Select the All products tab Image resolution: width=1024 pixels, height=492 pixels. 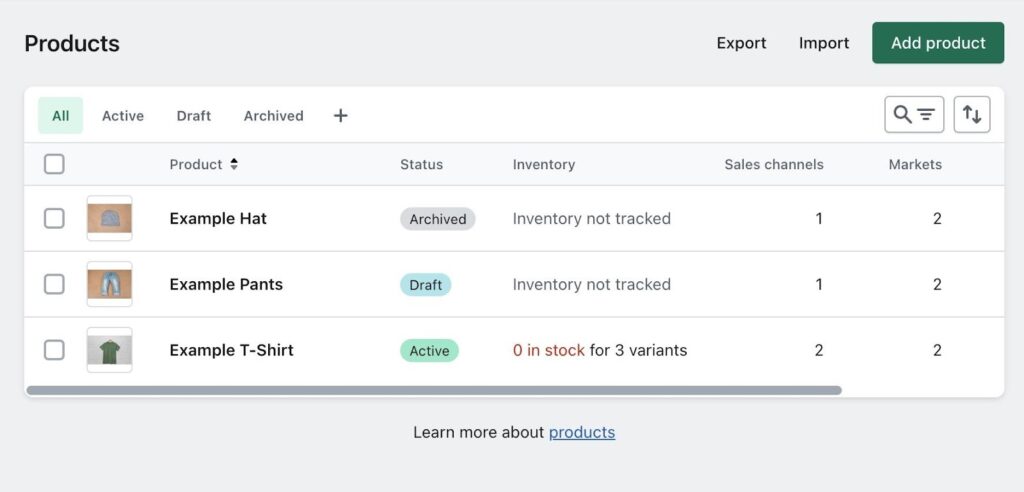pyautogui.click(x=60, y=116)
